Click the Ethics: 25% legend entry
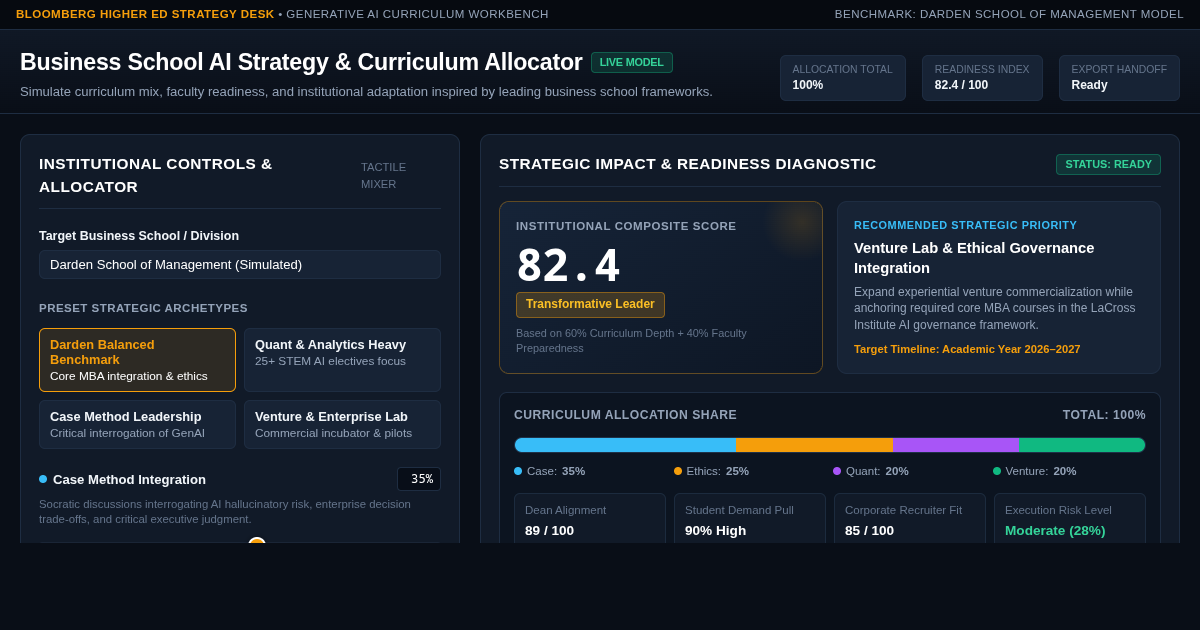Screen dimensions: 1200x630 (x=711, y=471)
